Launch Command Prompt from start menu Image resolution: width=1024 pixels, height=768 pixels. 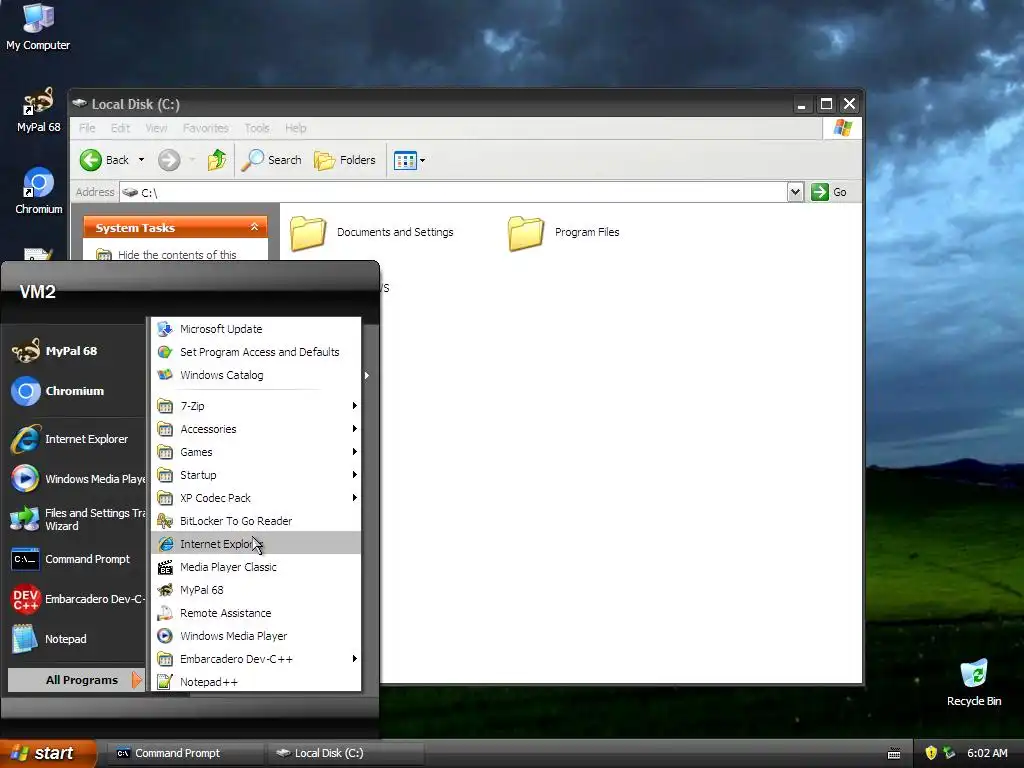point(75,559)
